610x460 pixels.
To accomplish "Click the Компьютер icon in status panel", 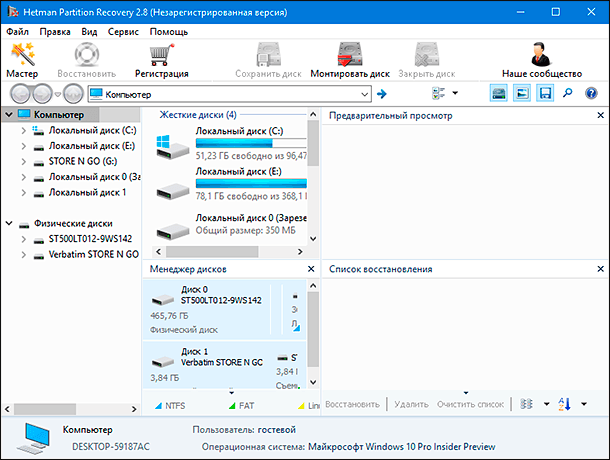I will point(34,439).
